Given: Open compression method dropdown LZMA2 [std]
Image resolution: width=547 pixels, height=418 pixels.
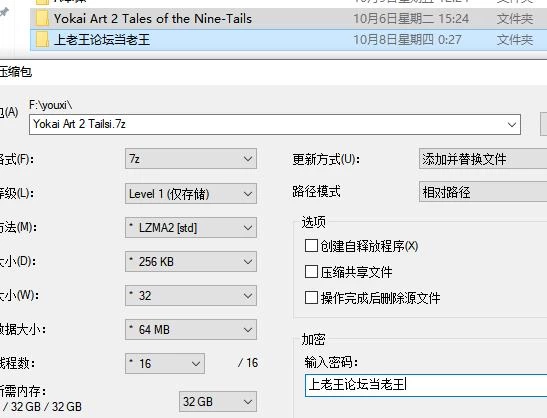Looking at the screenshot, I should [x=191, y=228].
